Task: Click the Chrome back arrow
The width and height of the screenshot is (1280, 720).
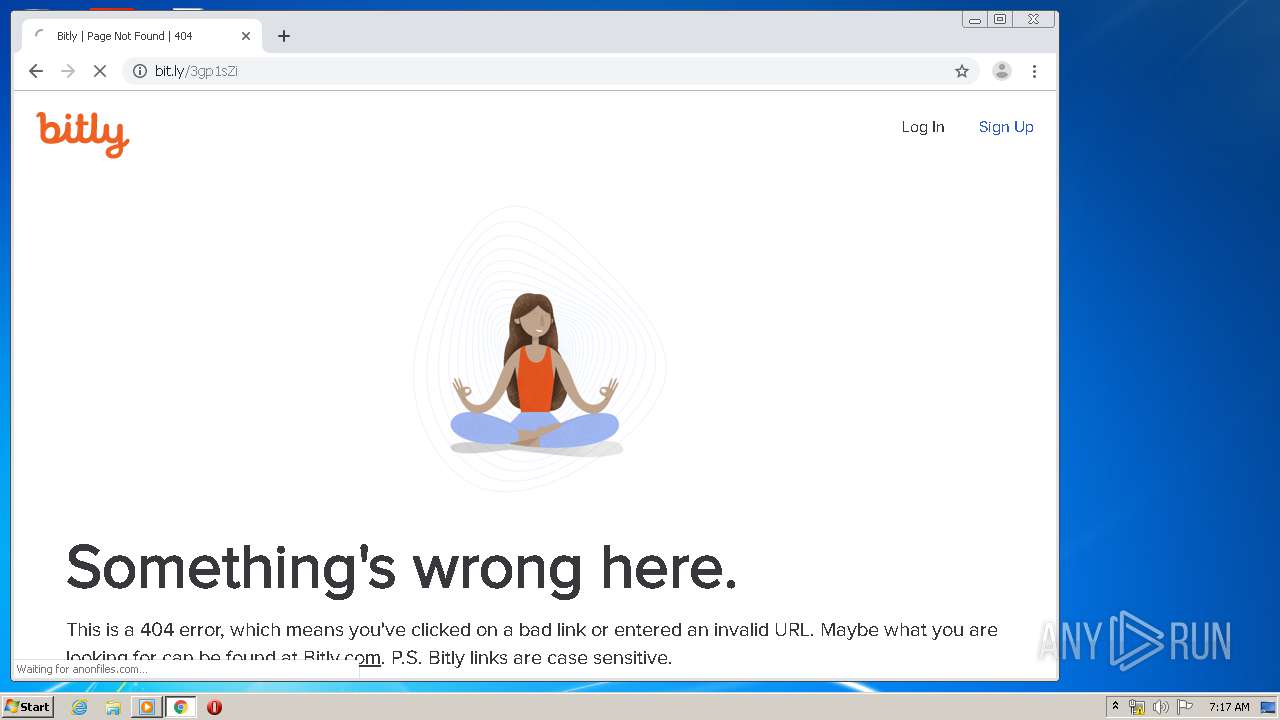Action: pos(36,71)
